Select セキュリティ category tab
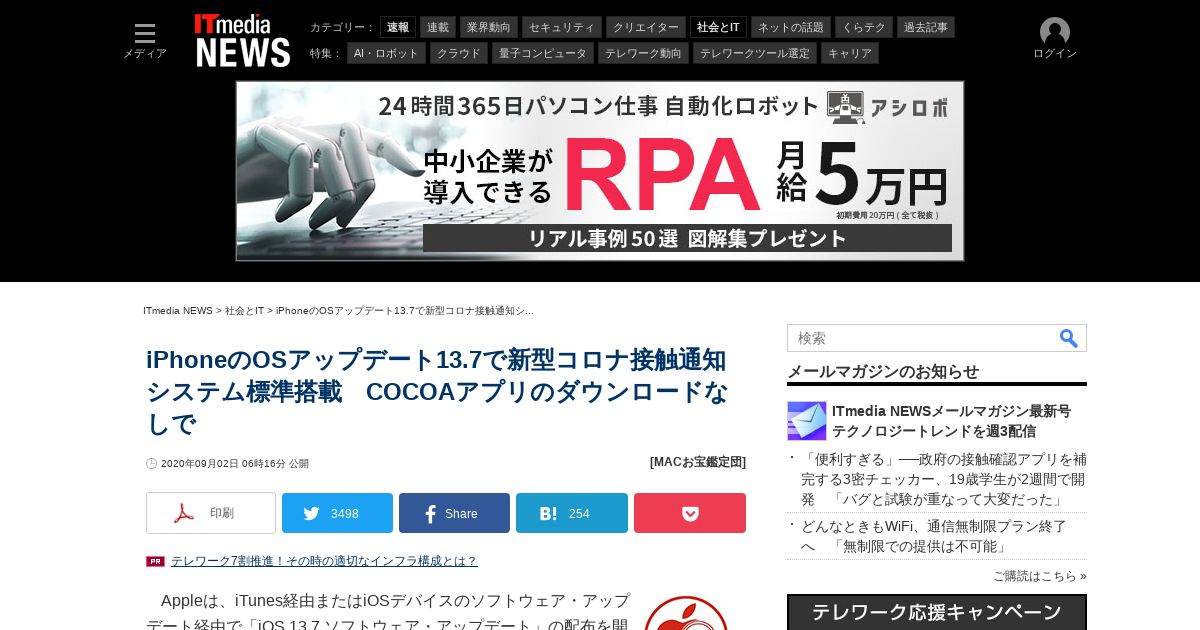 pos(562,27)
